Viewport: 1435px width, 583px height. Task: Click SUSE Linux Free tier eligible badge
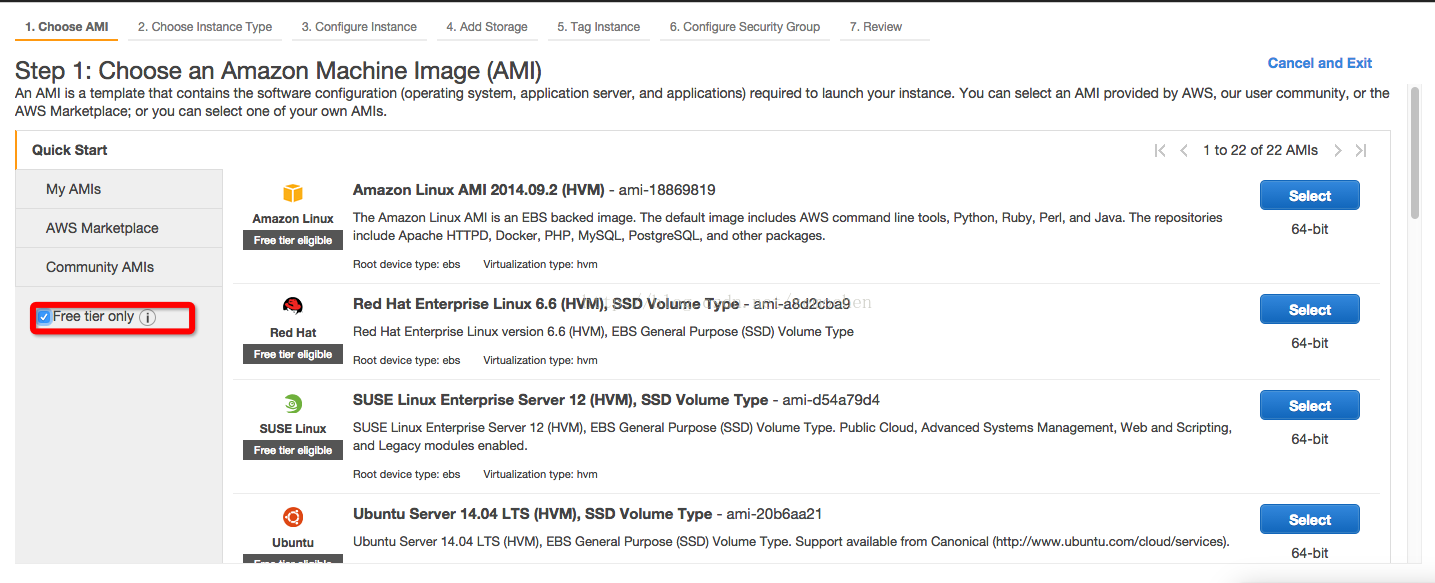[x=293, y=450]
